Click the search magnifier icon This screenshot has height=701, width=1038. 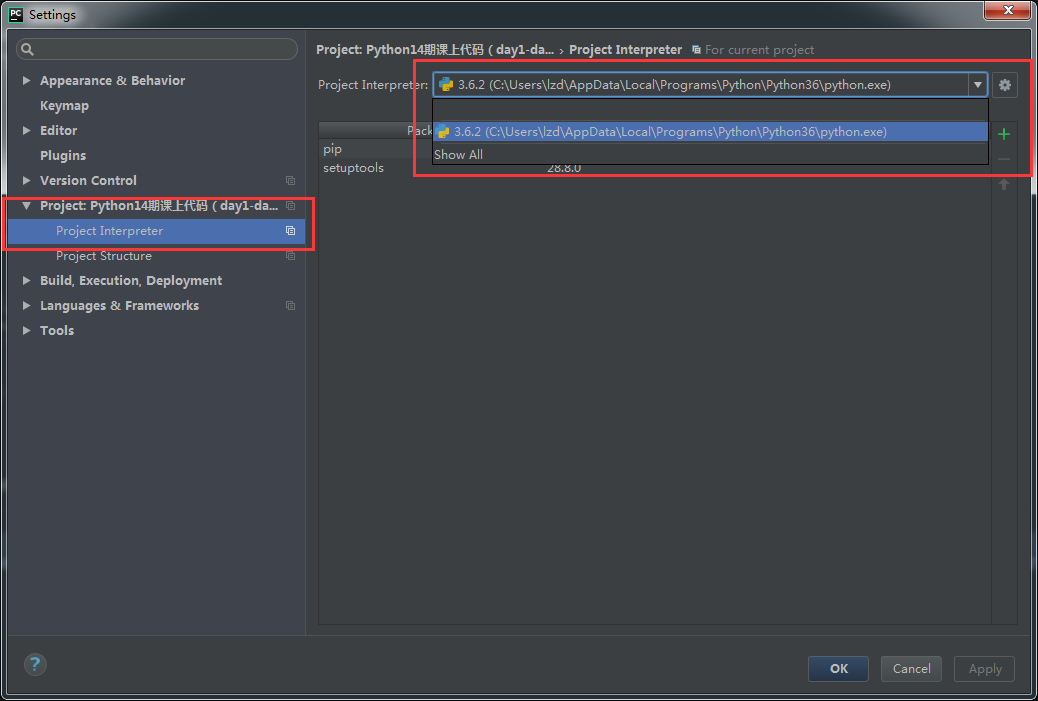click(x=27, y=49)
